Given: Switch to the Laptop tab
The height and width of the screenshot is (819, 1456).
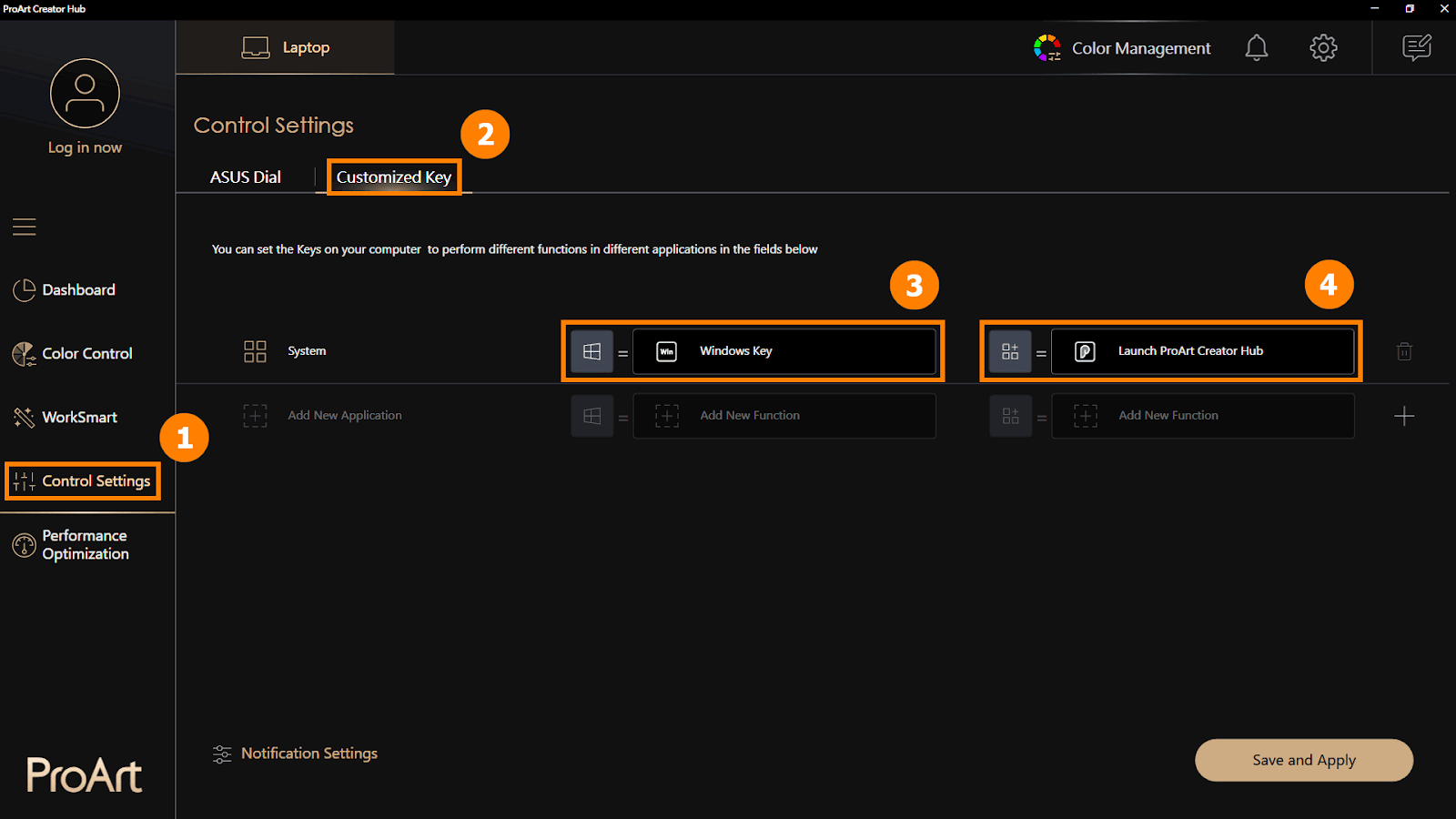Looking at the screenshot, I should click(286, 47).
